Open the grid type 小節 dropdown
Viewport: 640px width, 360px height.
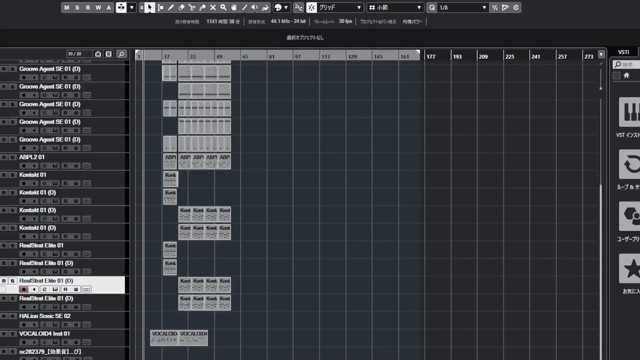point(395,7)
